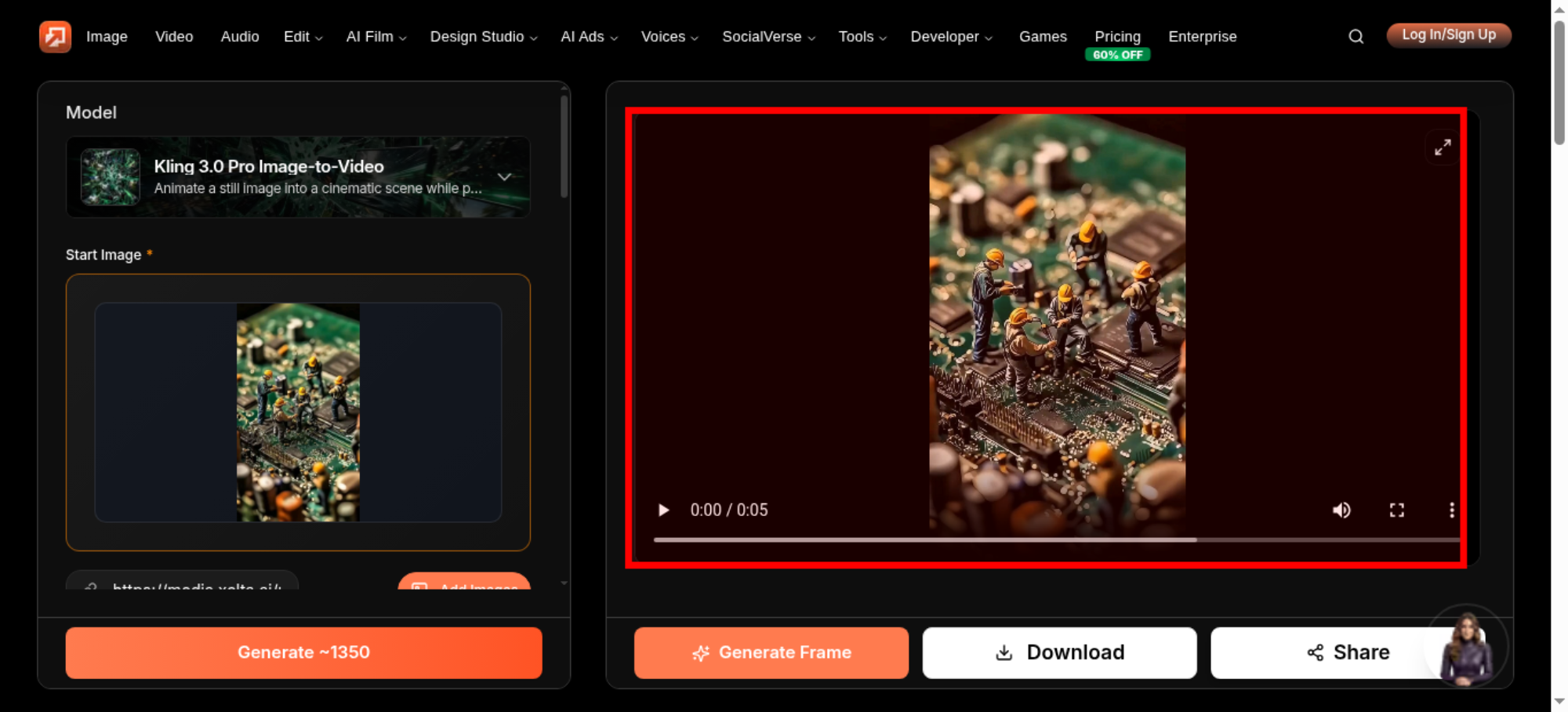This screenshot has height=712, width=1568.
Task: Open the video's three-dot options menu
Action: [x=1452, y=510]
